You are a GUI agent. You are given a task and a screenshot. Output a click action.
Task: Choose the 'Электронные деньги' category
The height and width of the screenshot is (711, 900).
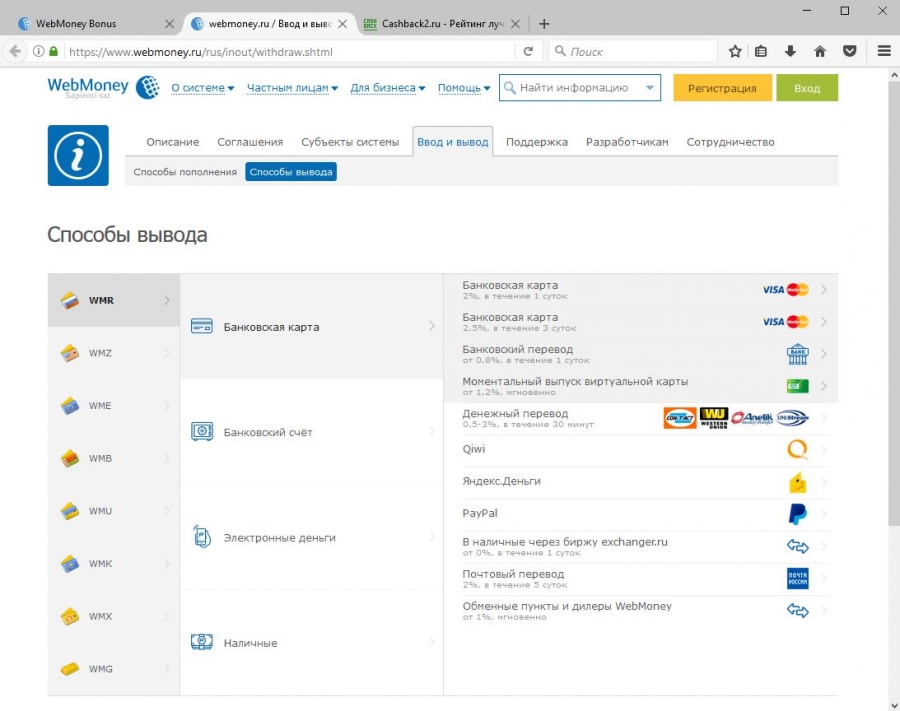[x=279, y=538]
